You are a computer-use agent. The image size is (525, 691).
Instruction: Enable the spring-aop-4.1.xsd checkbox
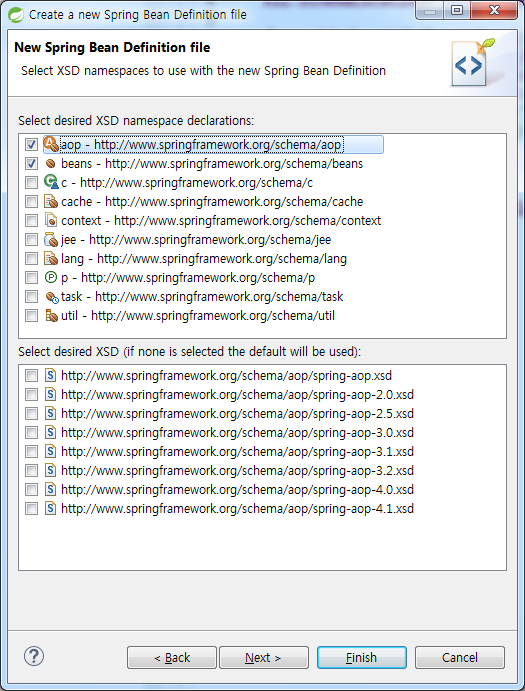click(31, 509)
